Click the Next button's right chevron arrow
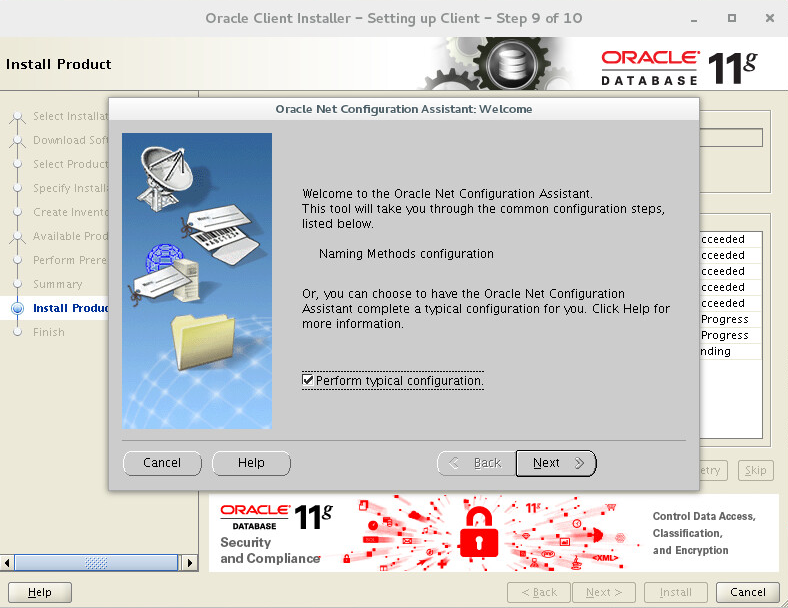The width and height of the screenshot is (788, 608). pyautogui.click(x=579, y=463)
